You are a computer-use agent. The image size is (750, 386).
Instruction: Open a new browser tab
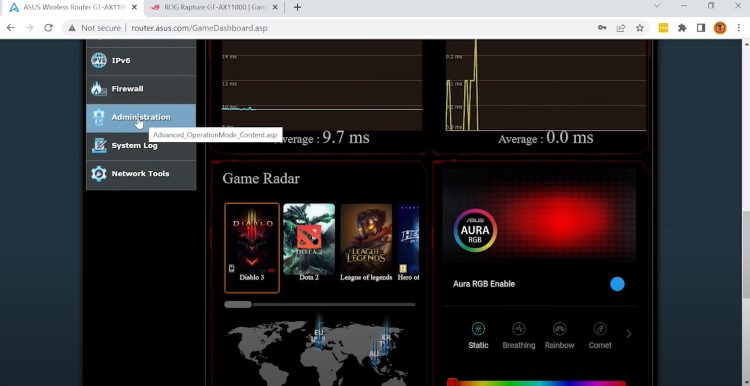pos(297,7)
